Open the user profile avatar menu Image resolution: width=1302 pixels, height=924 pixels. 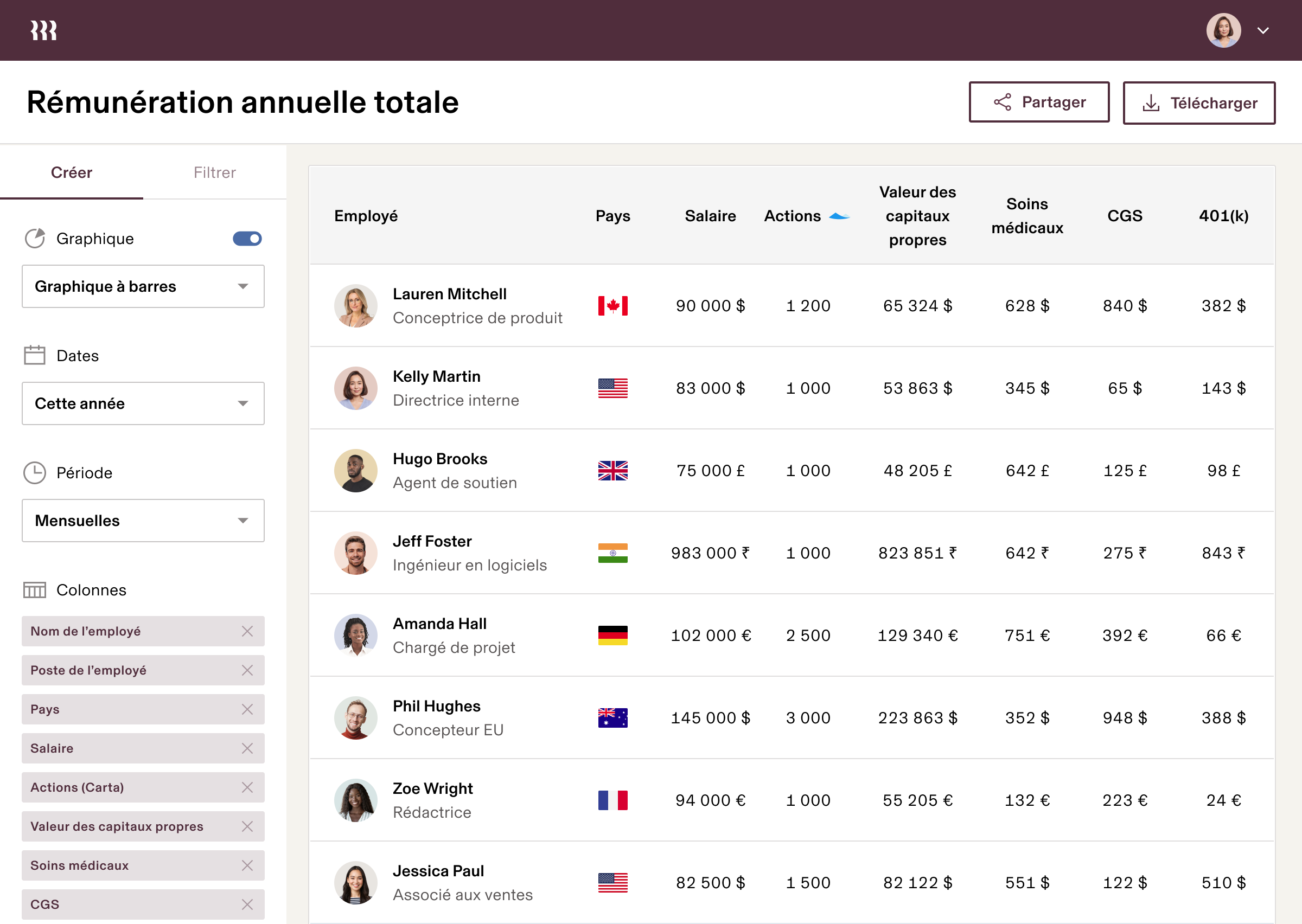coord(1223,31)
